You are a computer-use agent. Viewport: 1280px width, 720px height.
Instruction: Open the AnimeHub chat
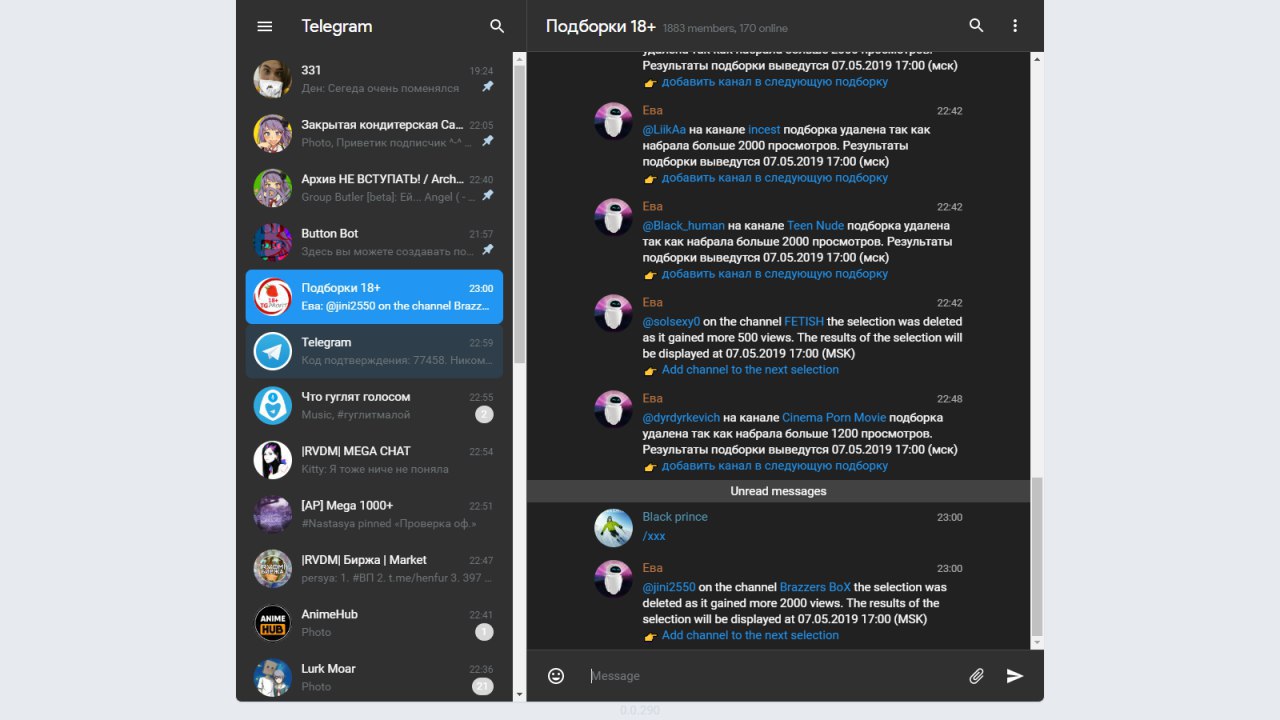point(374,623)
